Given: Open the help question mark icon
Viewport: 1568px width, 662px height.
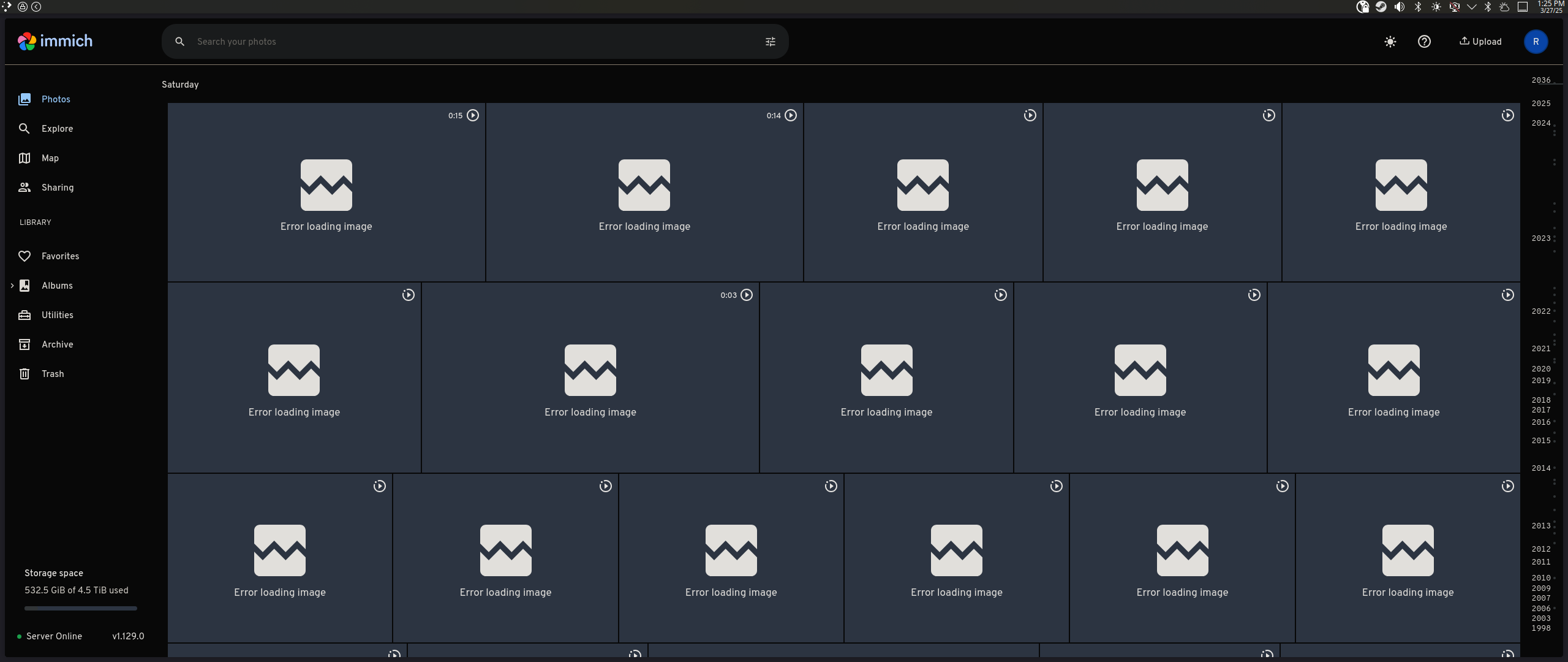Looking at the screenshot, I should click(1424, 42).
